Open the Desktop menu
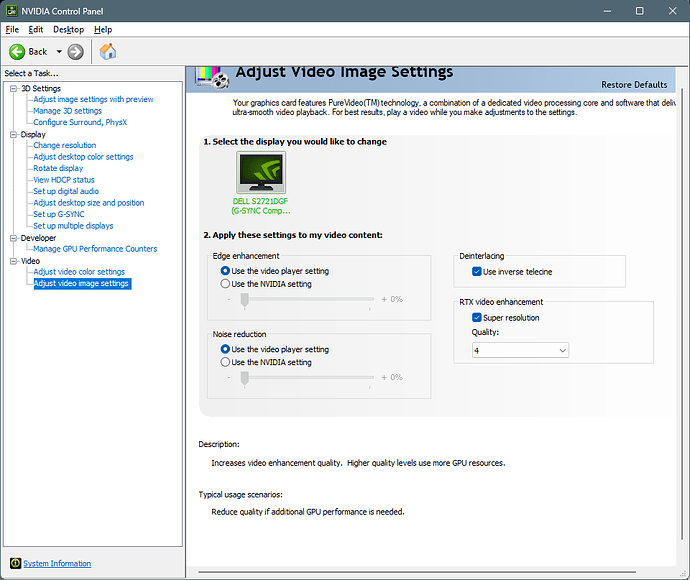Screen dimensions: 690x580 pos(69,29)
